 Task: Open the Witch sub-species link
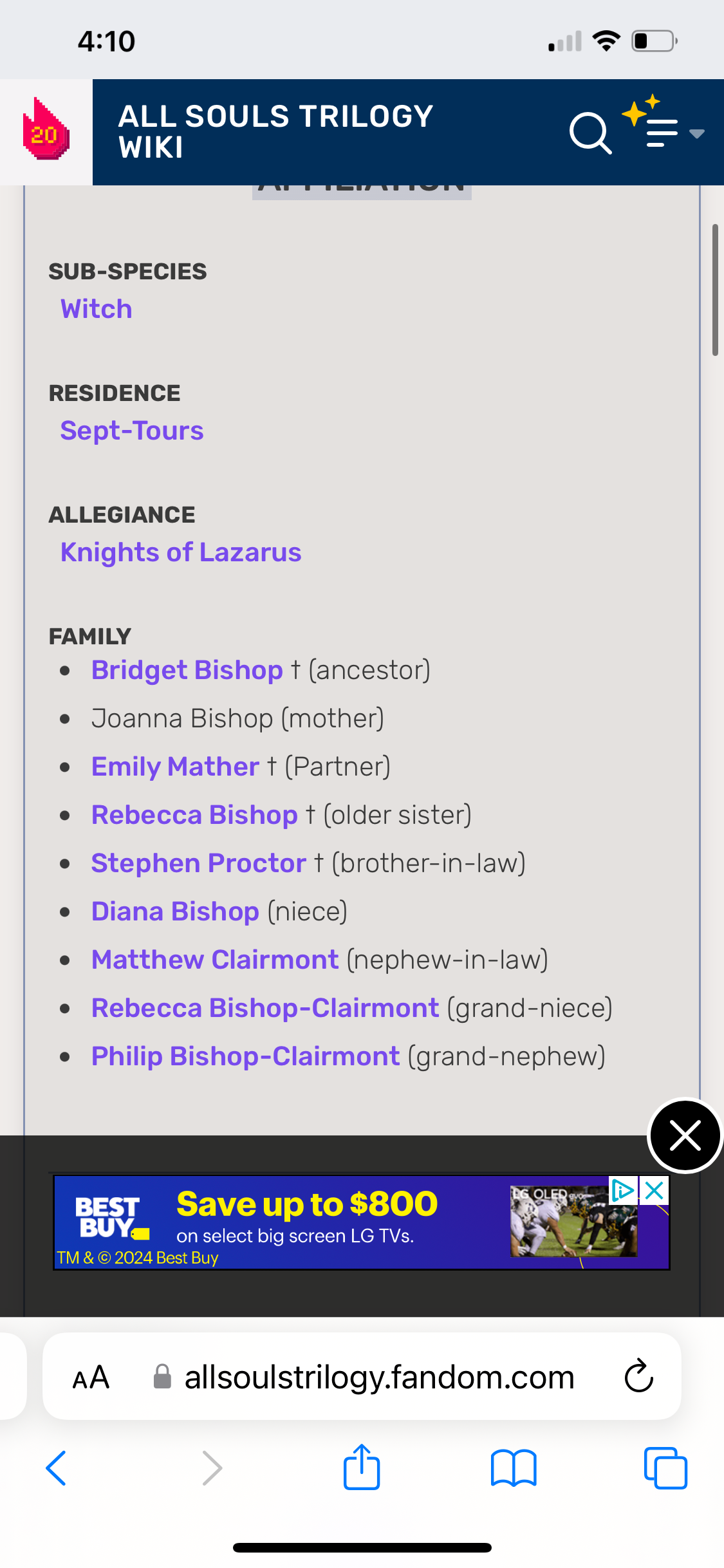tap(97, 309)
